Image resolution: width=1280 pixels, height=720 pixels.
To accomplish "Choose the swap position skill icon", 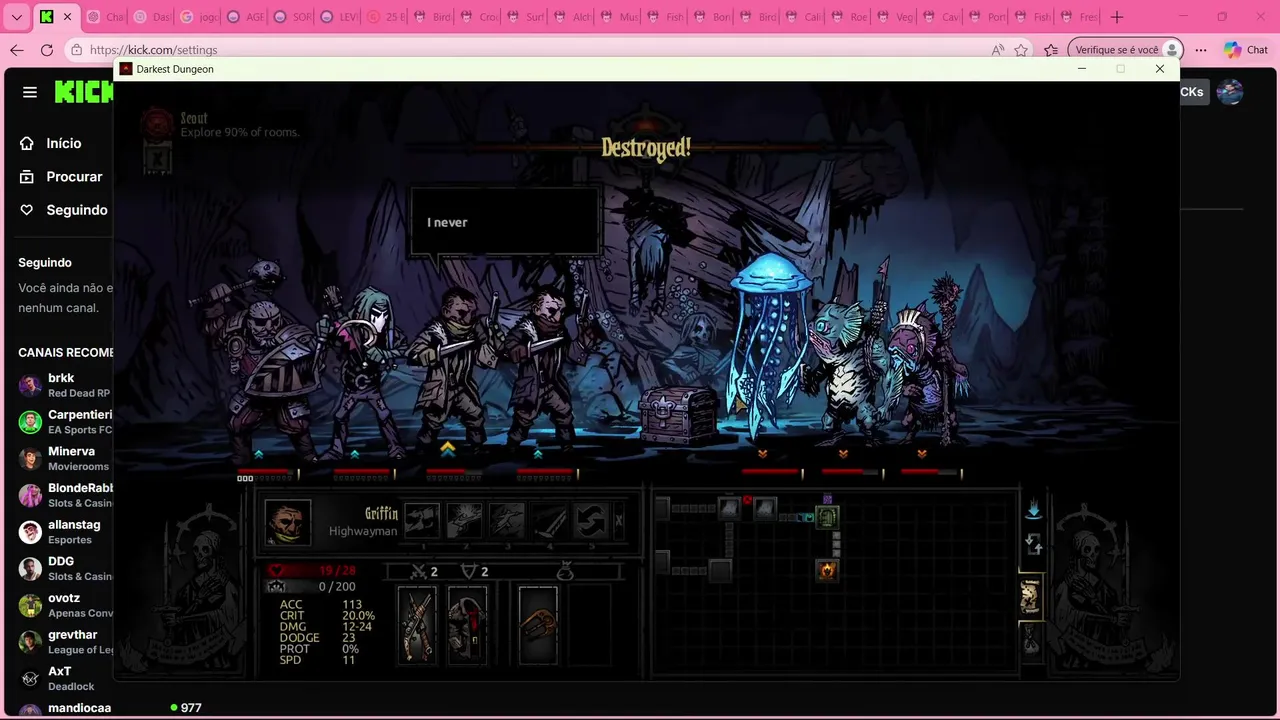I will 591,521.
